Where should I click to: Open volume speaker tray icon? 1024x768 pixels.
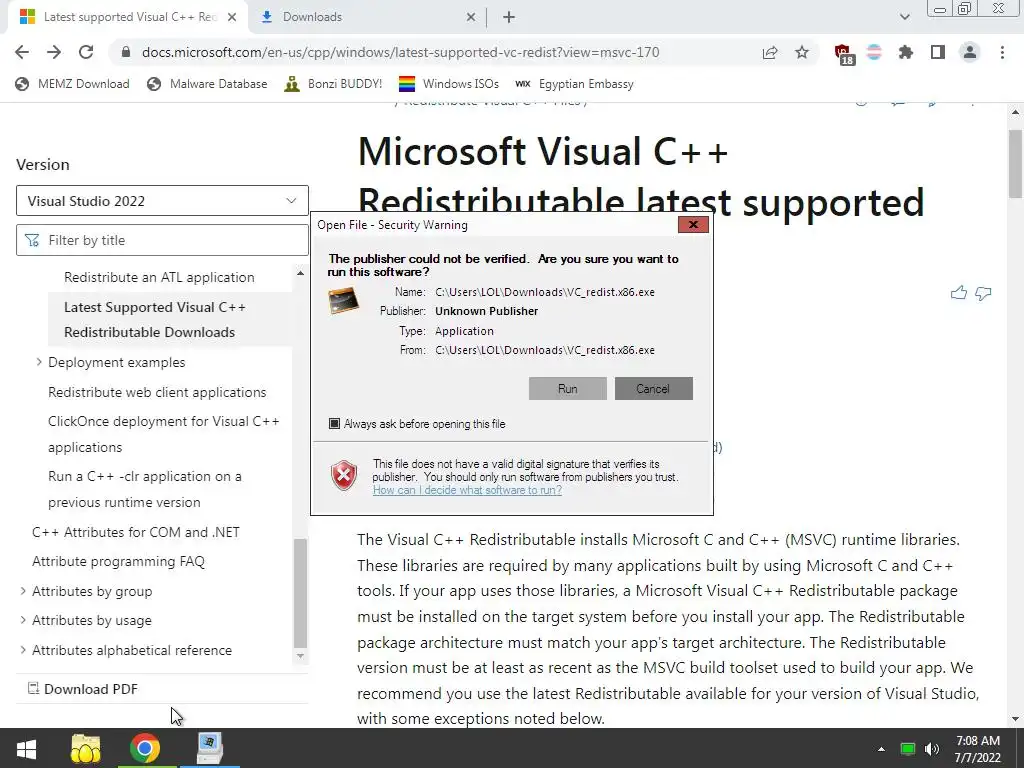(x=932, y=749)
